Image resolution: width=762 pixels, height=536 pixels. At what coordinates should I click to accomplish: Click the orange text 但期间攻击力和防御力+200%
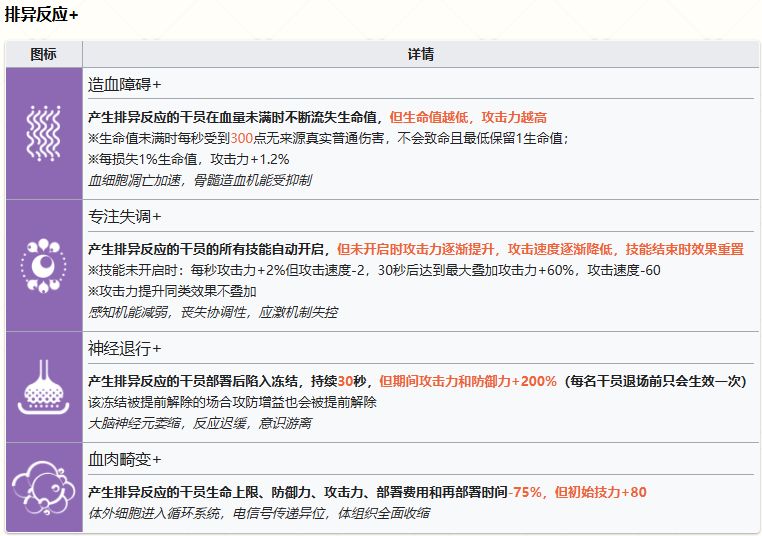pyautogui.click(x=468, y=381)
